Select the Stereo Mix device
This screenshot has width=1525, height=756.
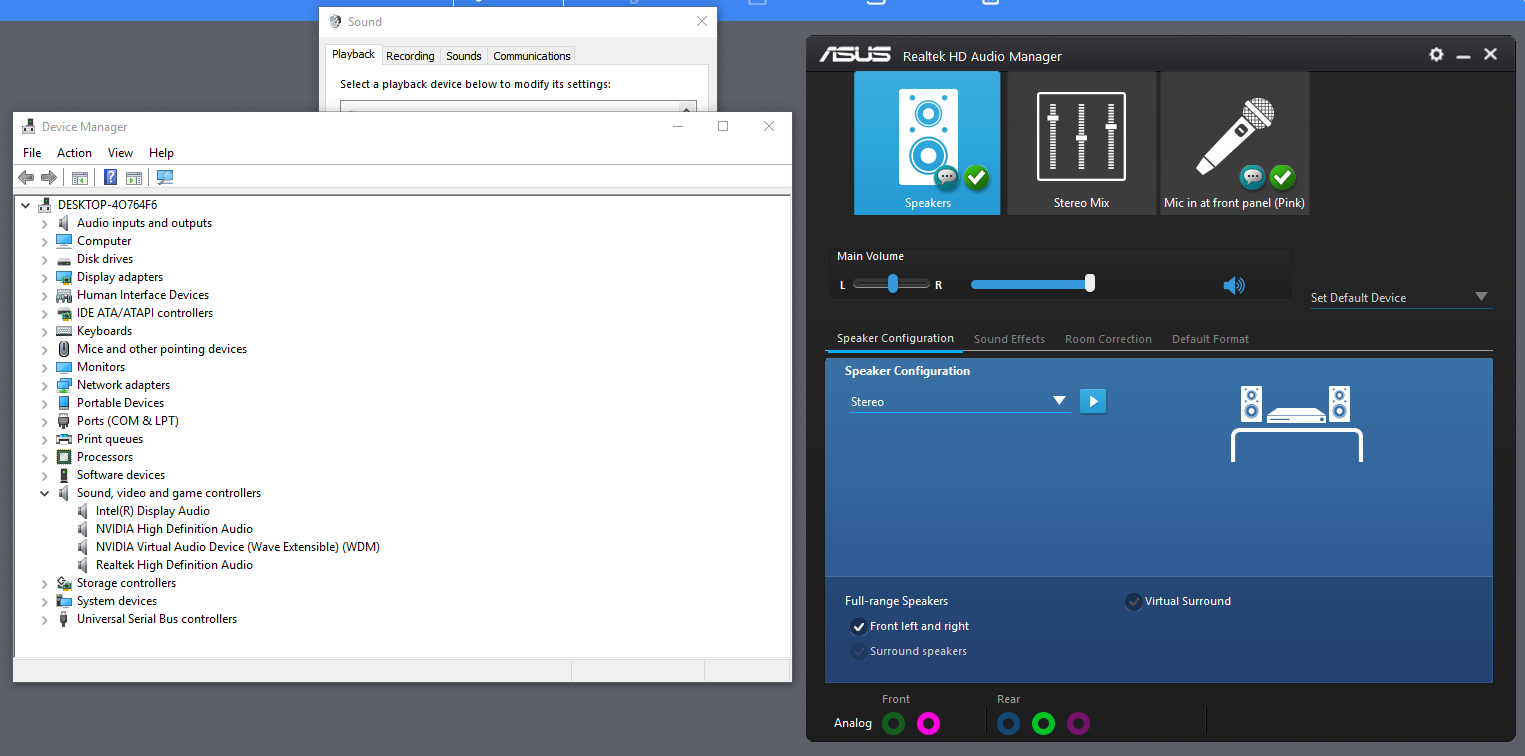(1080, 140)
